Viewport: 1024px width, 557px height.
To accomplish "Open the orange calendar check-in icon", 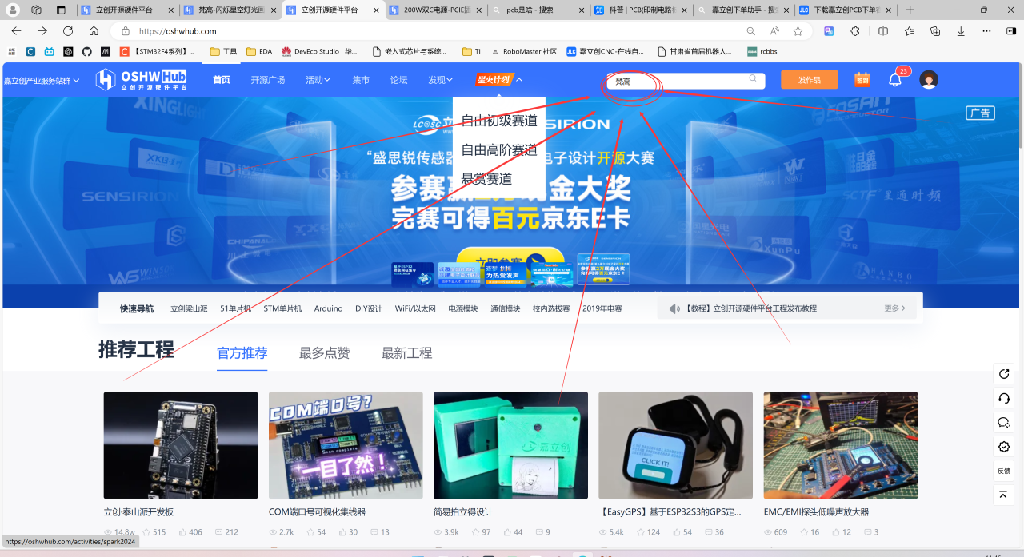I will [x=862, y=80].
